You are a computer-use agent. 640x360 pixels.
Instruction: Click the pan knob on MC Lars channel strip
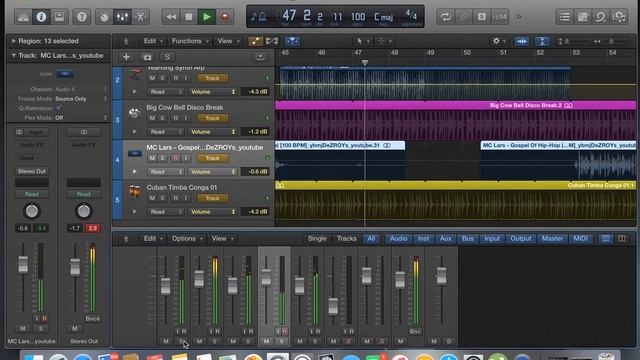32,211
